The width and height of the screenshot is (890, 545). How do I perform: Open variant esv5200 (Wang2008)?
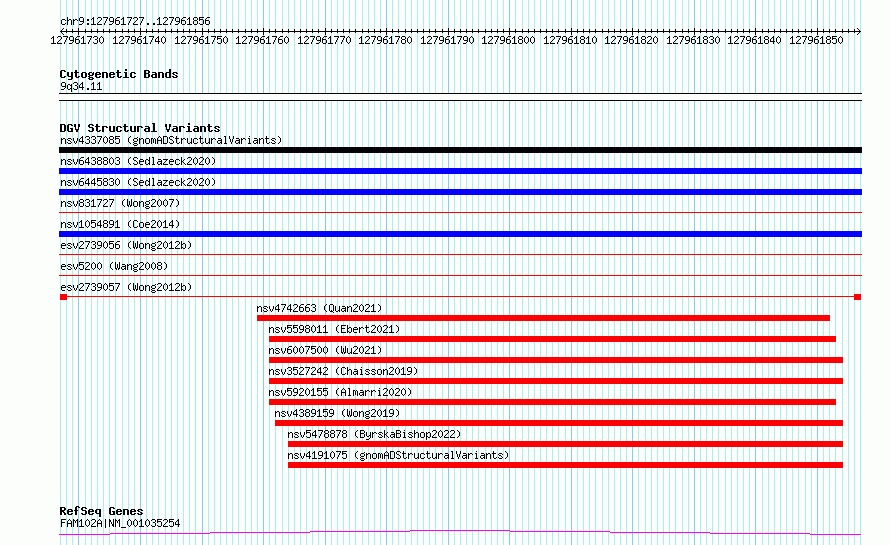point(114,266)
